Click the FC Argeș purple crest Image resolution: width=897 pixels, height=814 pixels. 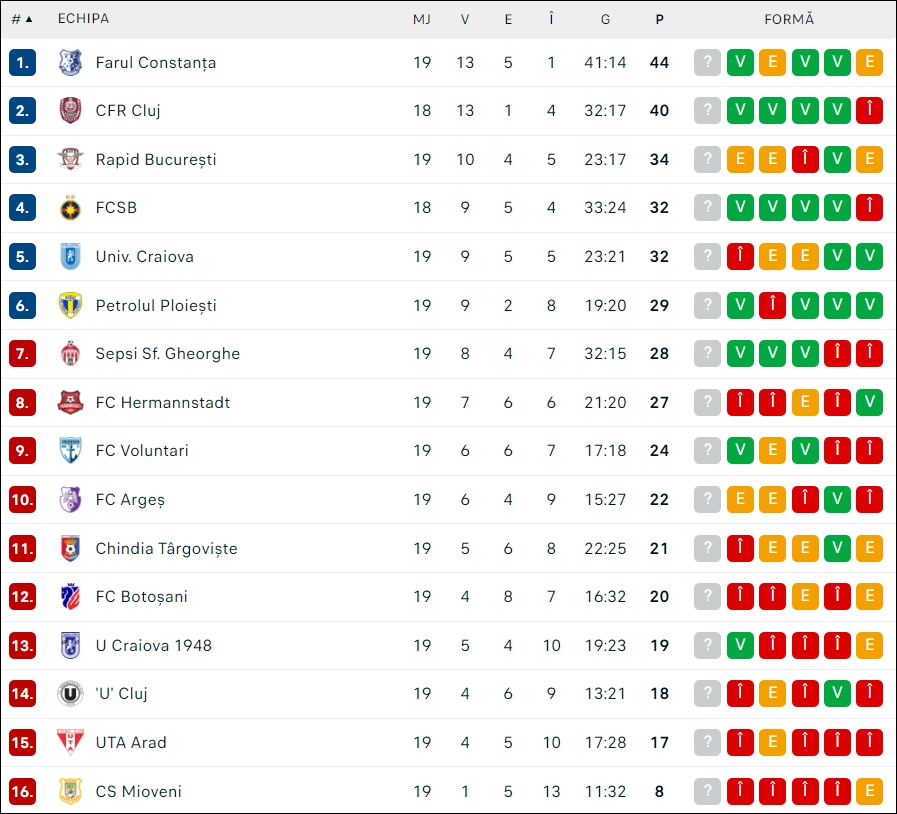tap(70, 499)
